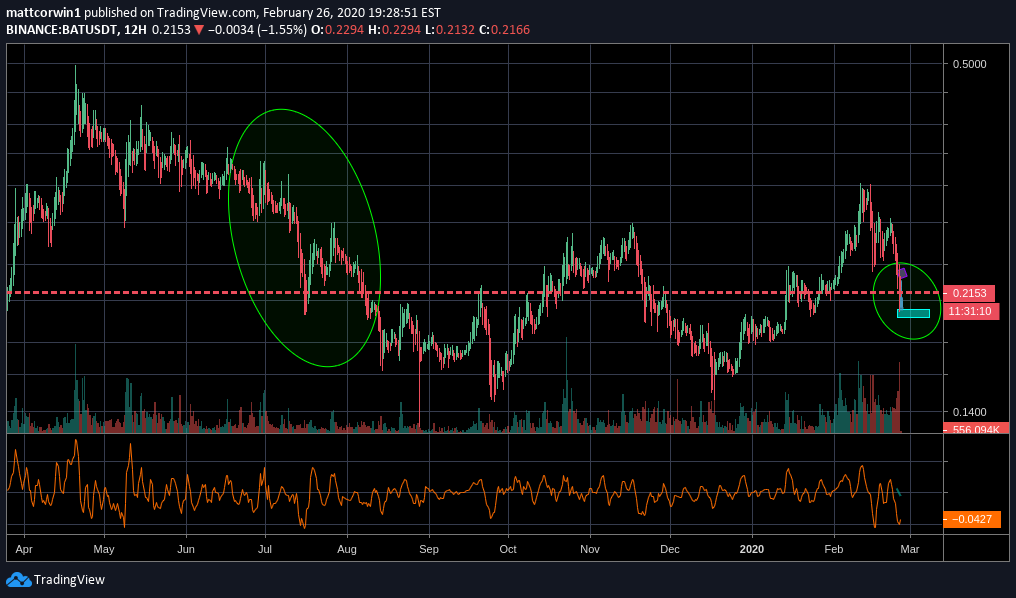Click the L:0.2132 low value
The height and width of the screenshot is (598, 1016).
coord(449,30)
